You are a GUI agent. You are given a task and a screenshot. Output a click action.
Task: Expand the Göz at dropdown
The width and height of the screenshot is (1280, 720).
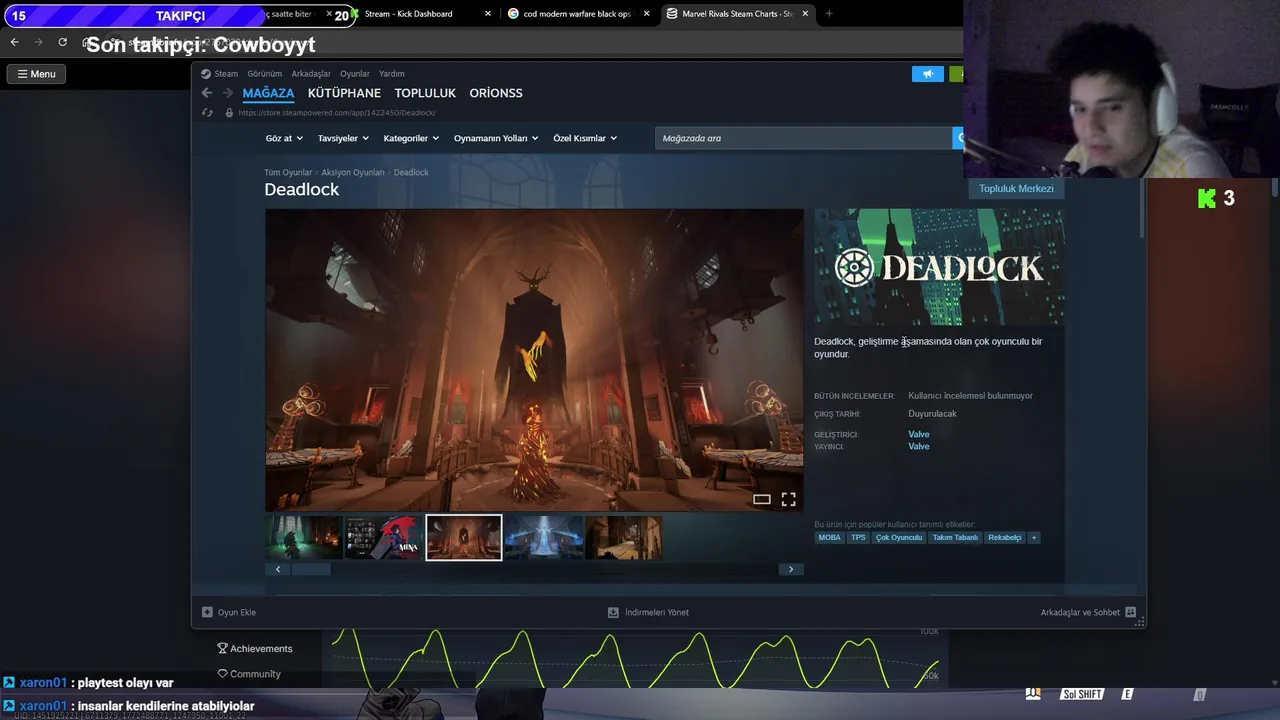(x=284, y=138)
